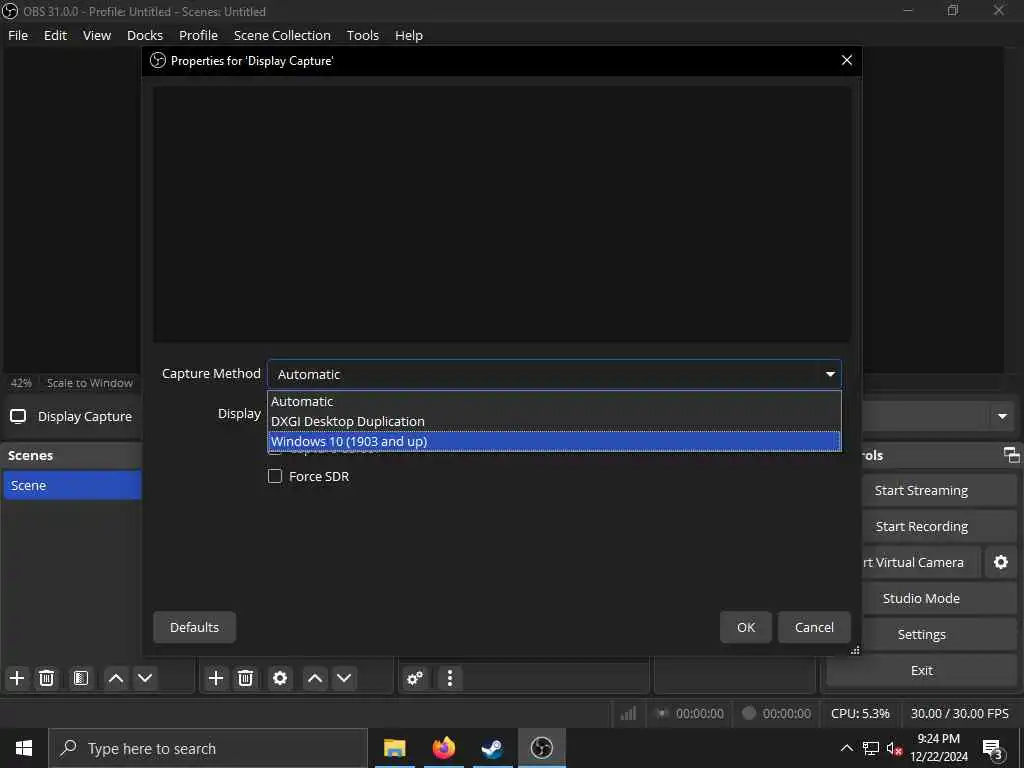Open the Scene Collection menu
Viewport: 1024px width, 768px height.
tap(282, 35)
